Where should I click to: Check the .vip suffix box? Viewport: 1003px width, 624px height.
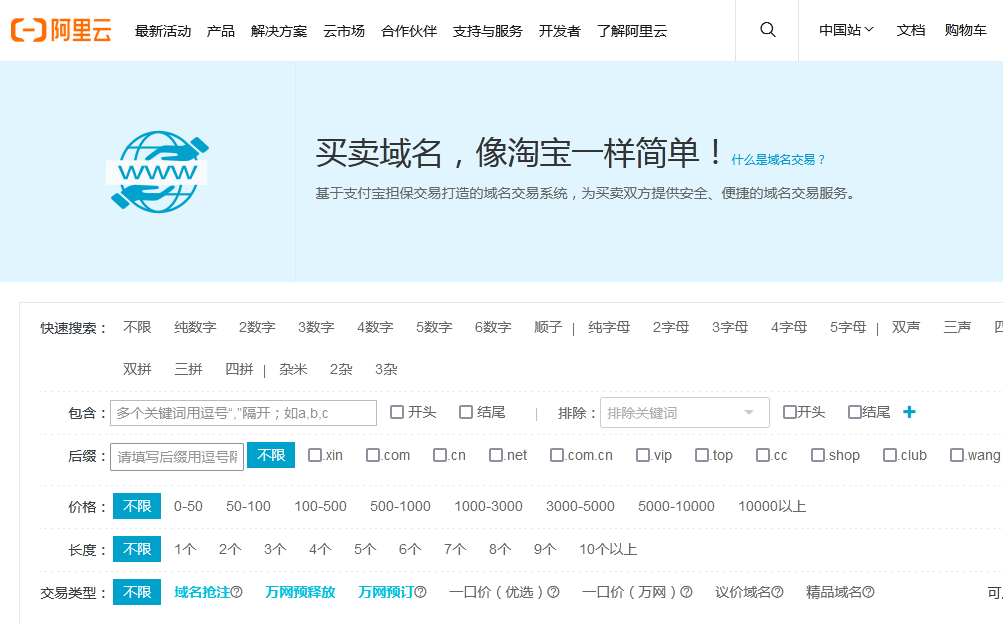[x=643, y=455]
